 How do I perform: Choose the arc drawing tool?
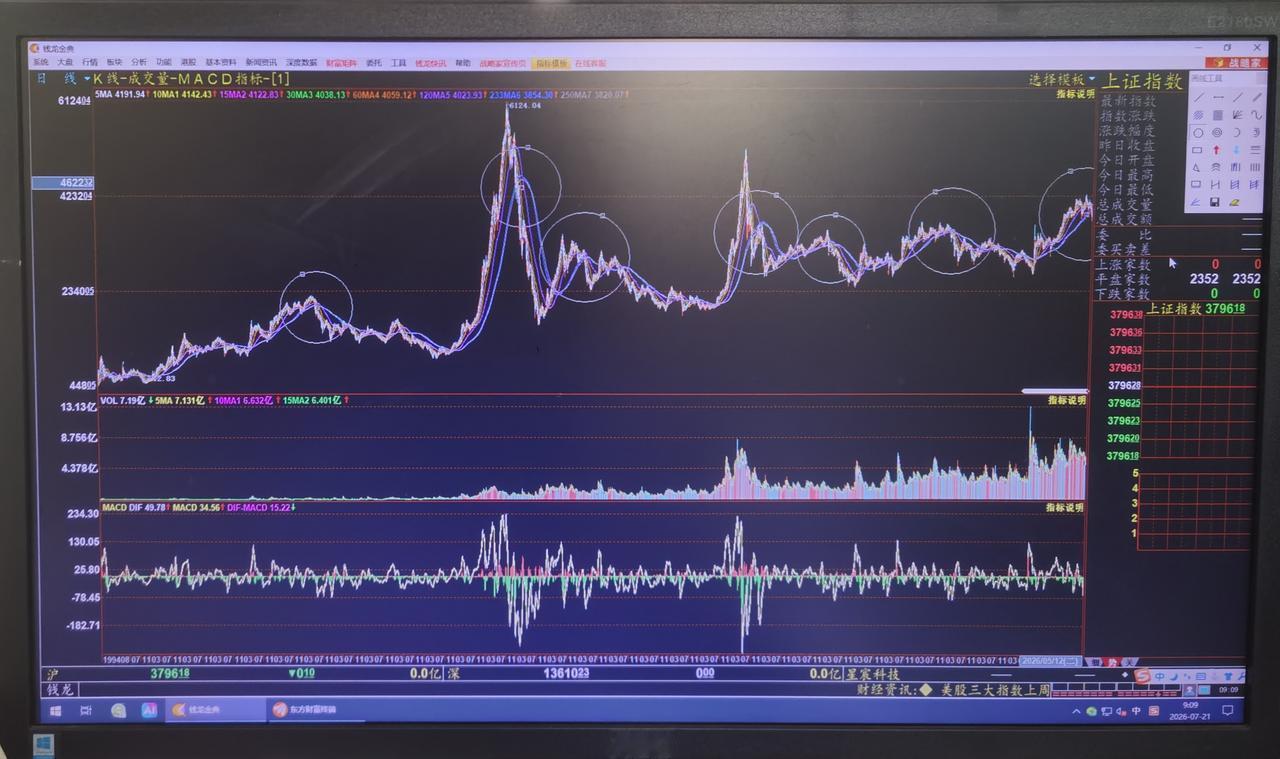[1237, 132]
